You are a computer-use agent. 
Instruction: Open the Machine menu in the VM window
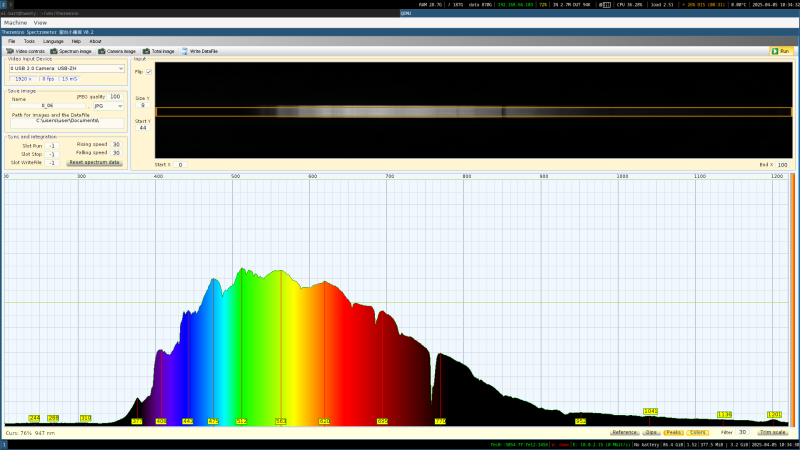coord(15,22)
